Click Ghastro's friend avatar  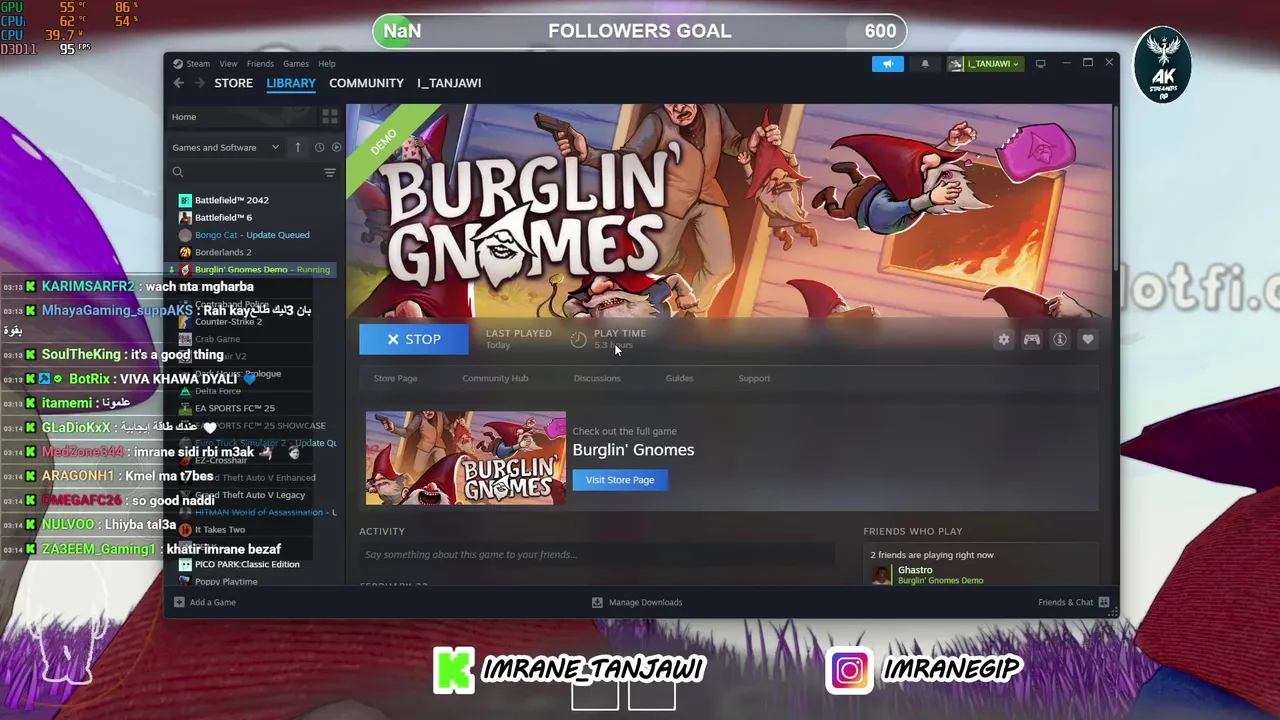[x=881, y=575]
